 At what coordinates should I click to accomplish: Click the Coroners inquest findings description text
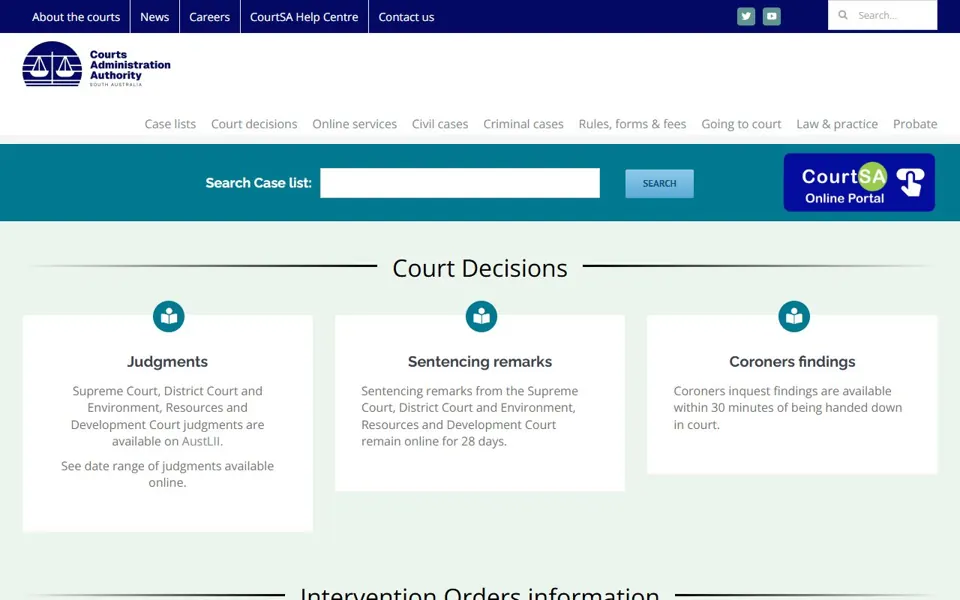[x=787, y=408]
